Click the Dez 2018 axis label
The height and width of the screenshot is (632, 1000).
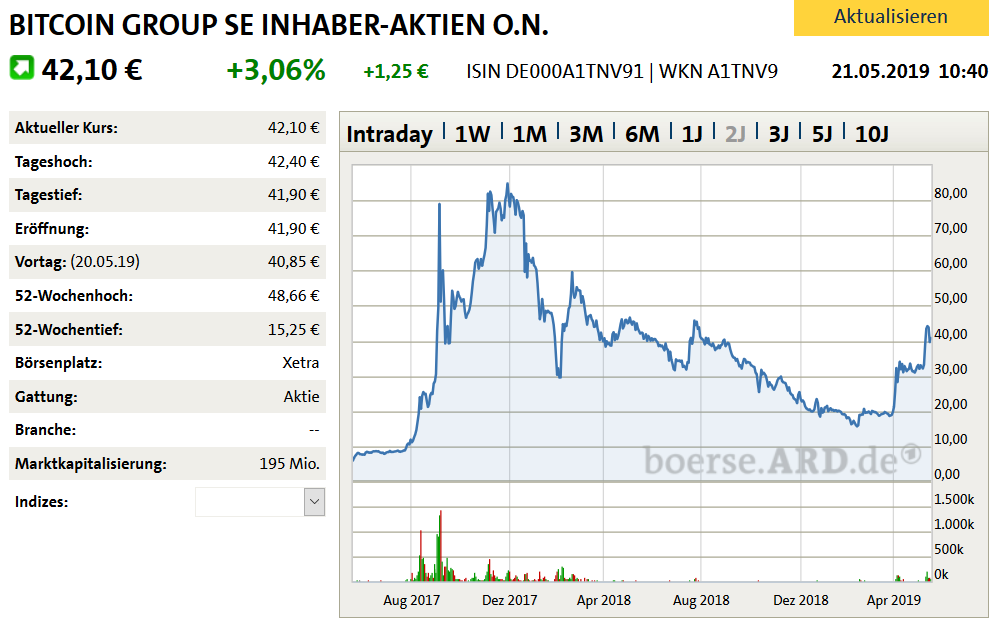click(x=801, y=600)
